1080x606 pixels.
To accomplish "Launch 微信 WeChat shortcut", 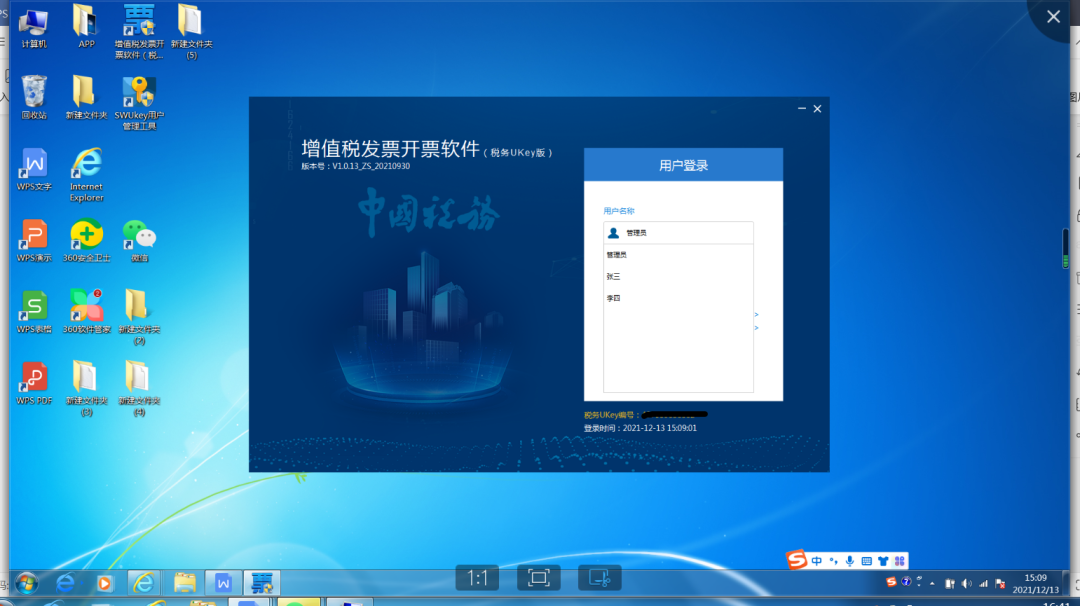I will pyautogui.click(x=139, y=241).
